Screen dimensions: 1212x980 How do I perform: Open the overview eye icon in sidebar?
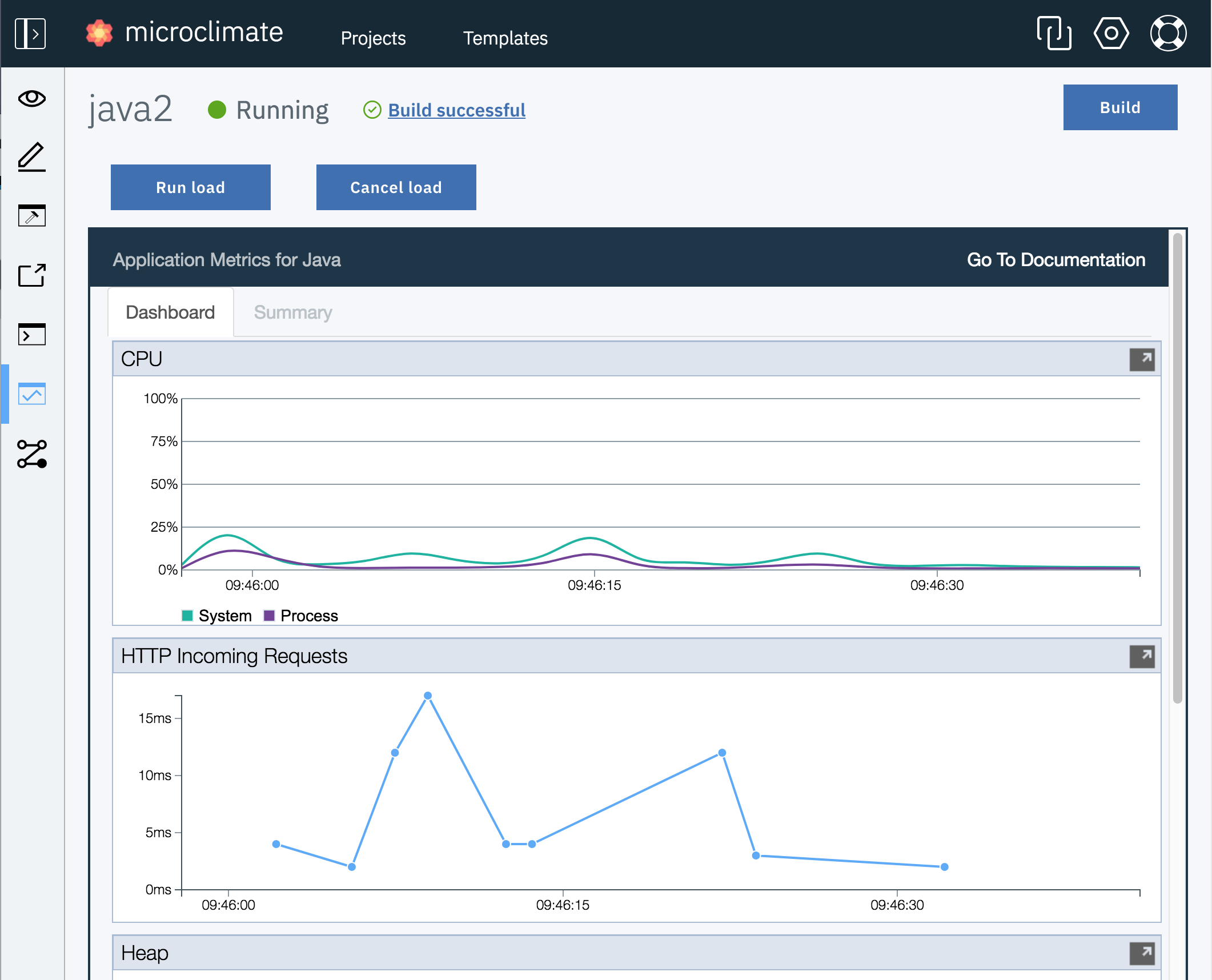(x=32, y=98)
